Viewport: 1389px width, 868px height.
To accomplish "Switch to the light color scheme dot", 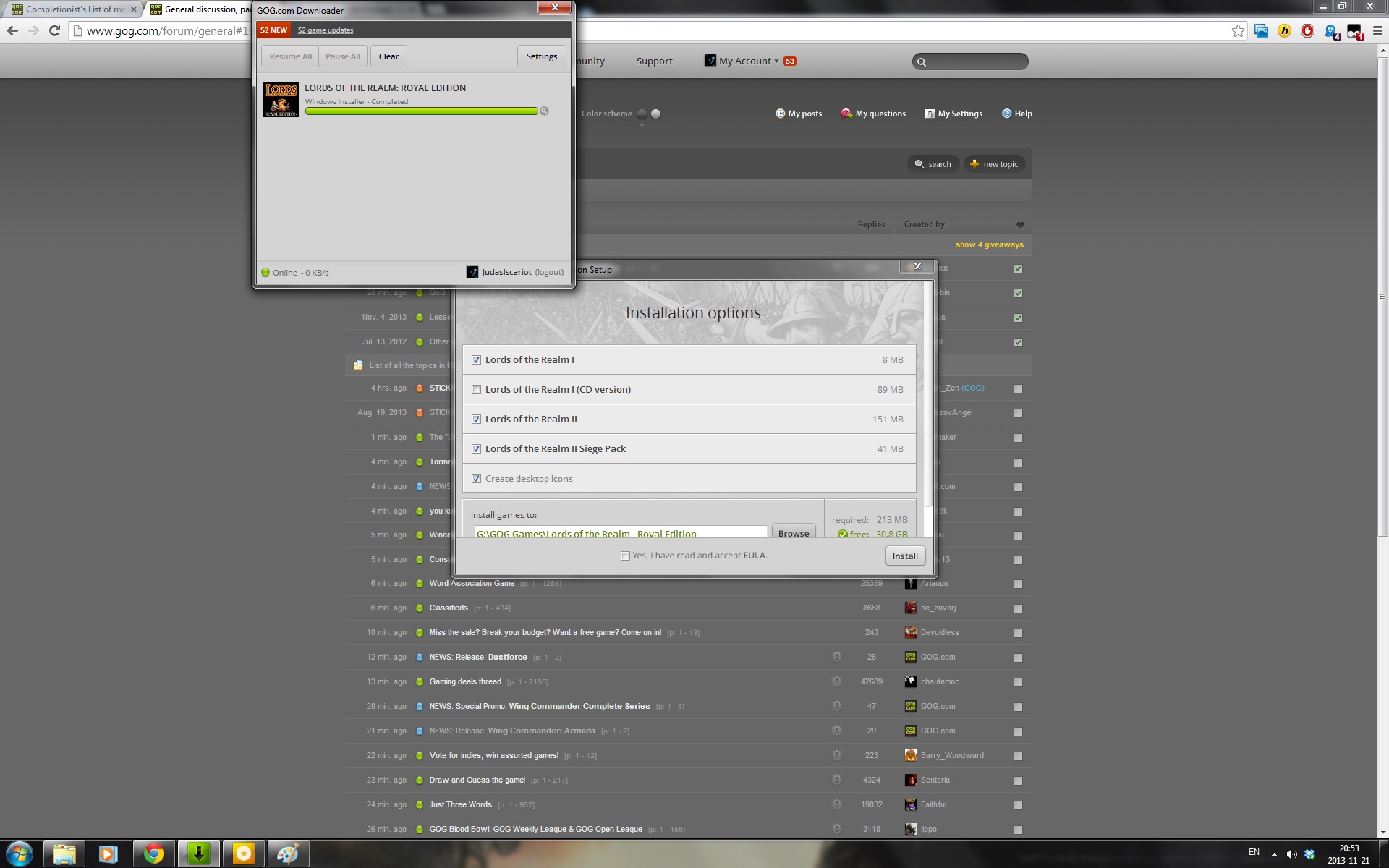I will [x=655, y=114].
